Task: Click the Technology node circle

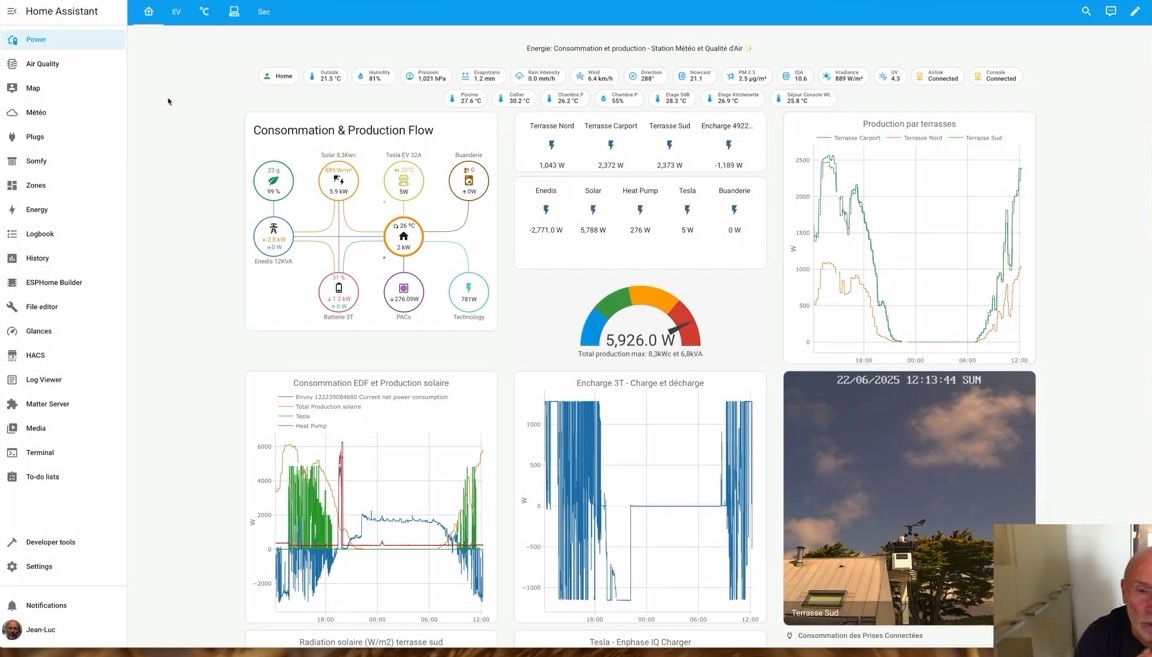Action: click(469, 292)
